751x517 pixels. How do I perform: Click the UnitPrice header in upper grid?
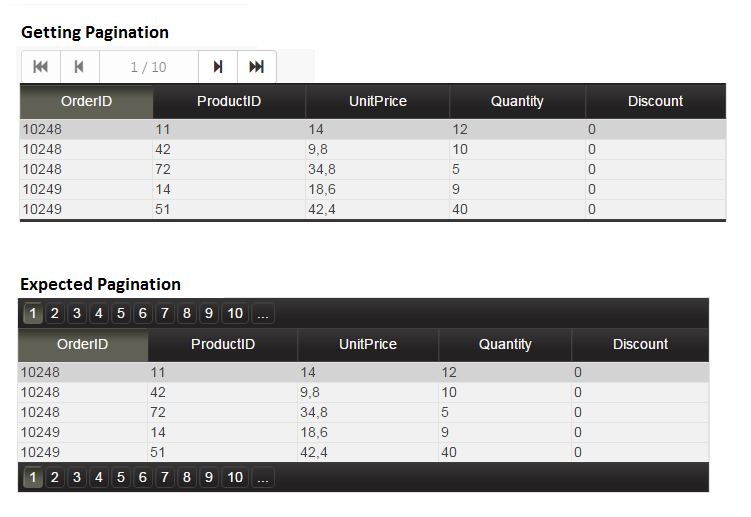click(x=377, y=102)
